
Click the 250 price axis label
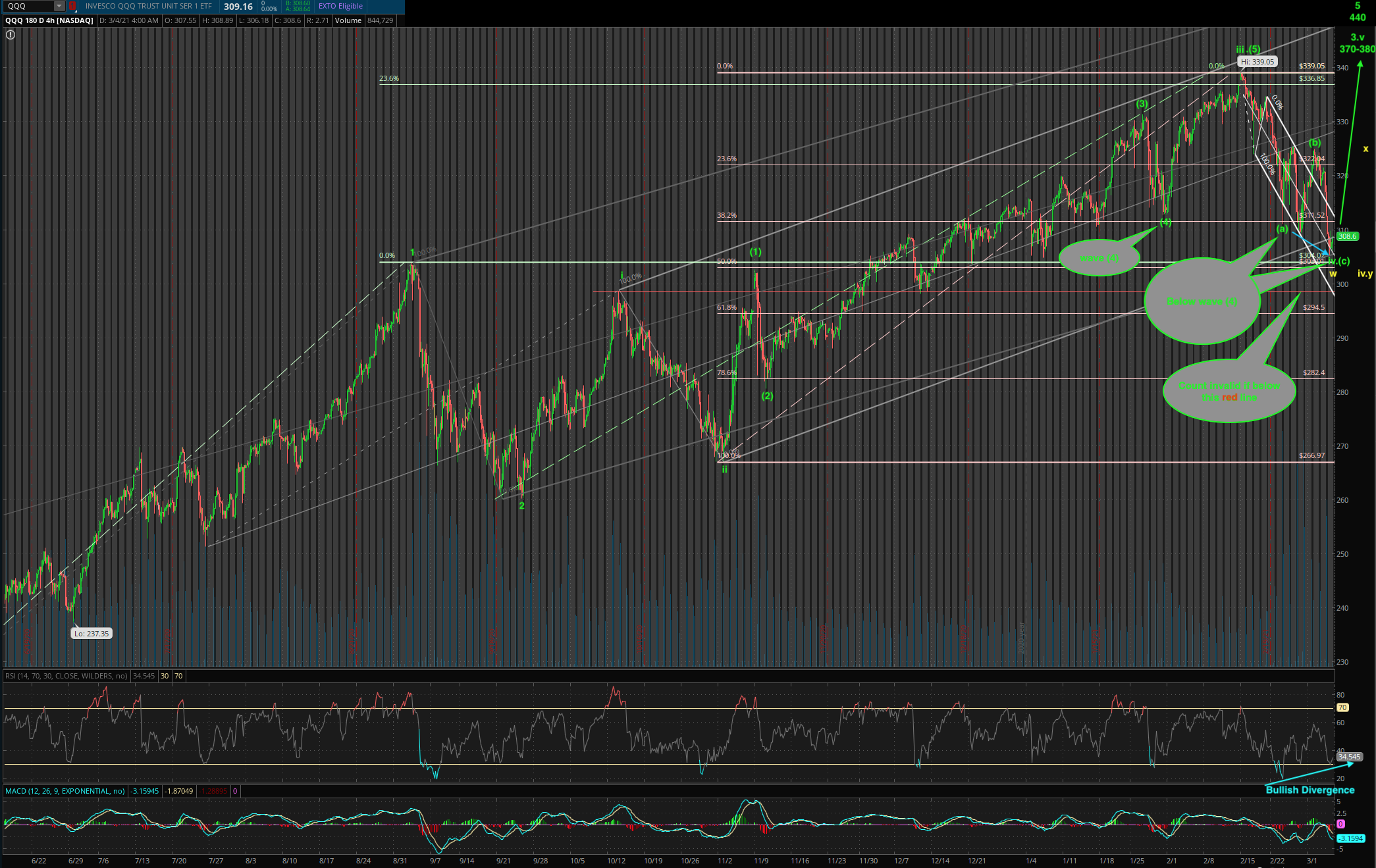(1342, 554)
